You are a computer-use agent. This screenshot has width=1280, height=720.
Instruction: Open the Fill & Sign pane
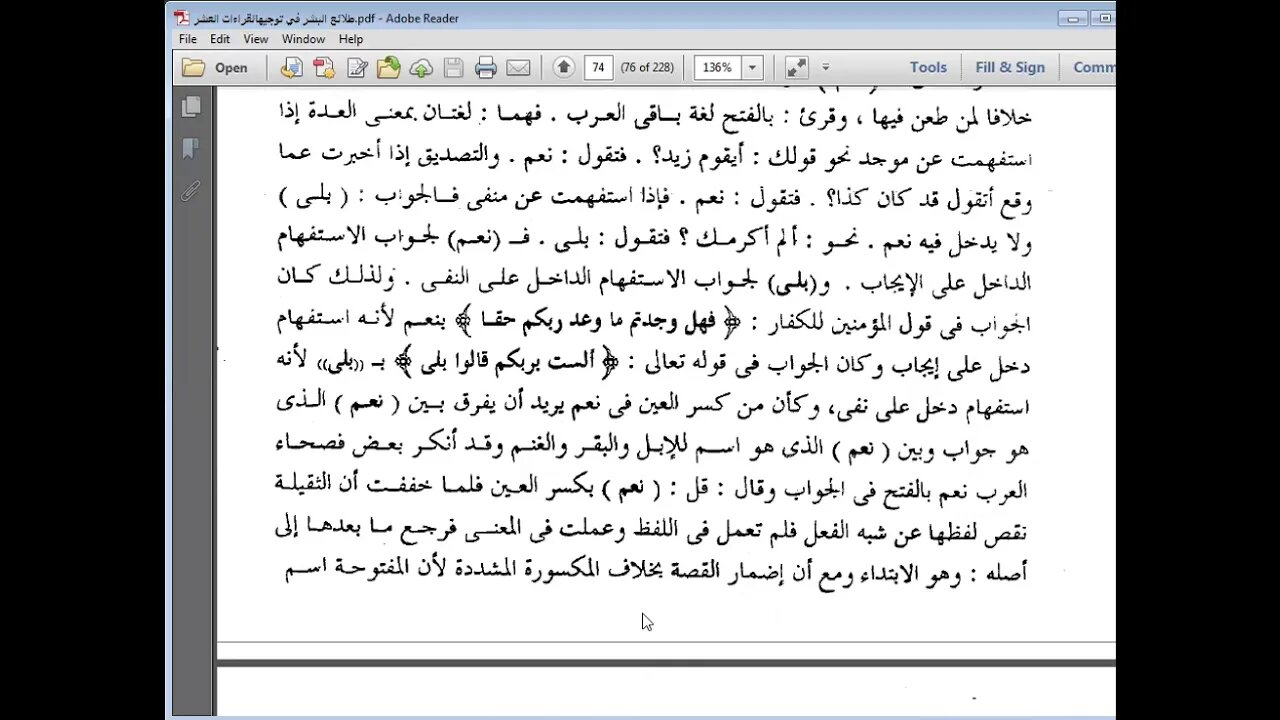(x=1010, y=68)
